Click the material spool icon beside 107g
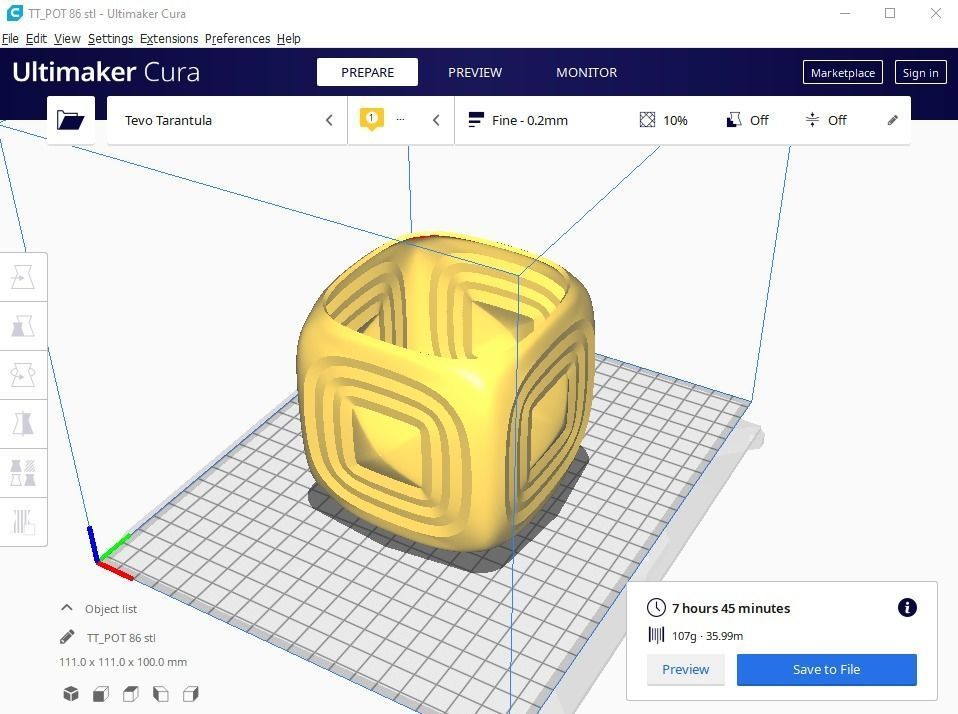This screenshot has height=714, width=958. (x=656, y=635)
